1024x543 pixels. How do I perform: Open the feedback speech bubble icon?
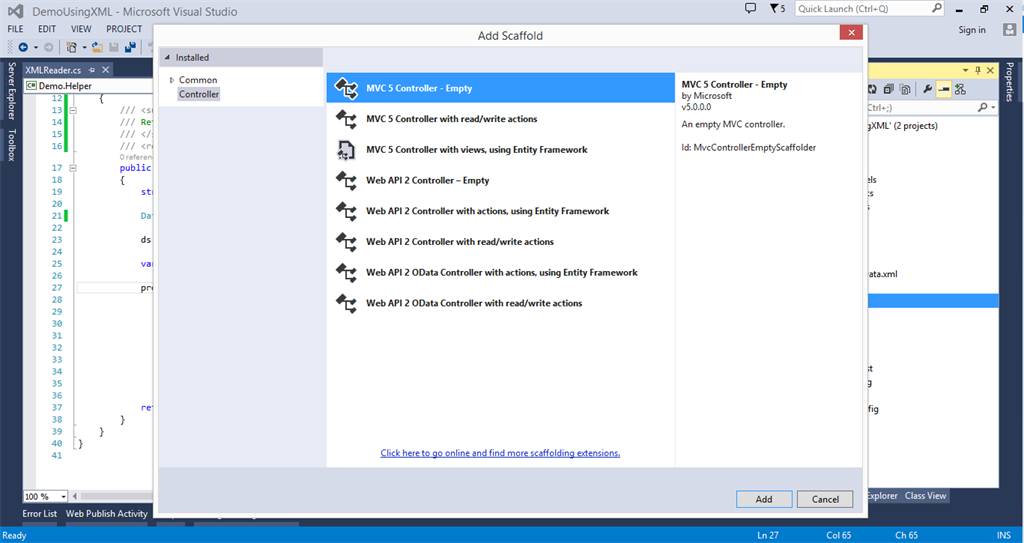[750, 8]
